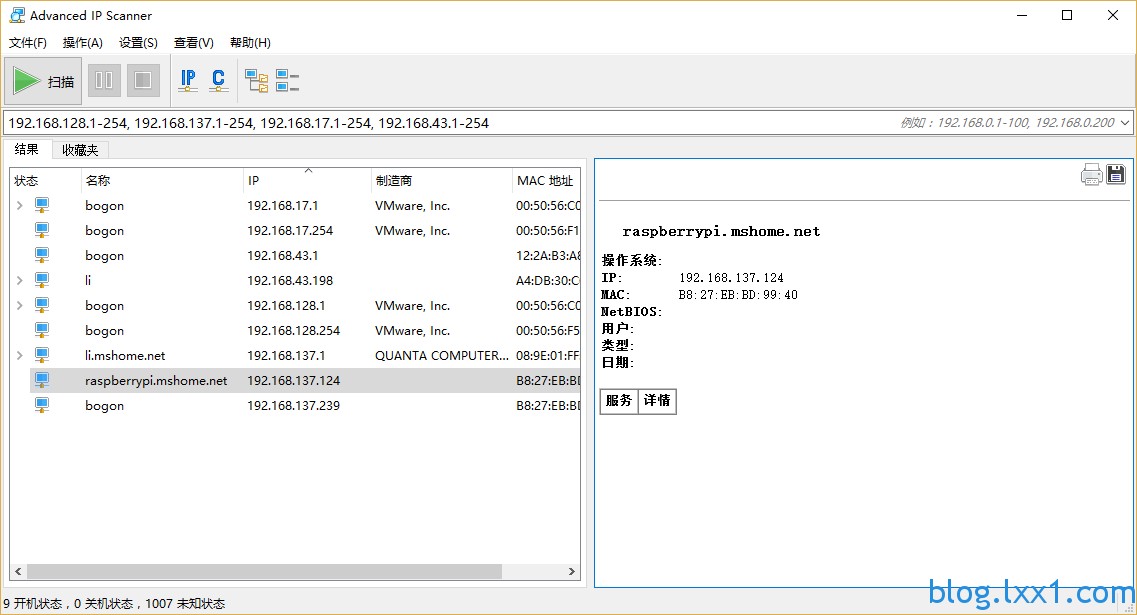Collapse all results with the list icon
Viewport: 1137px width, 615px height.
coord(288,81)
